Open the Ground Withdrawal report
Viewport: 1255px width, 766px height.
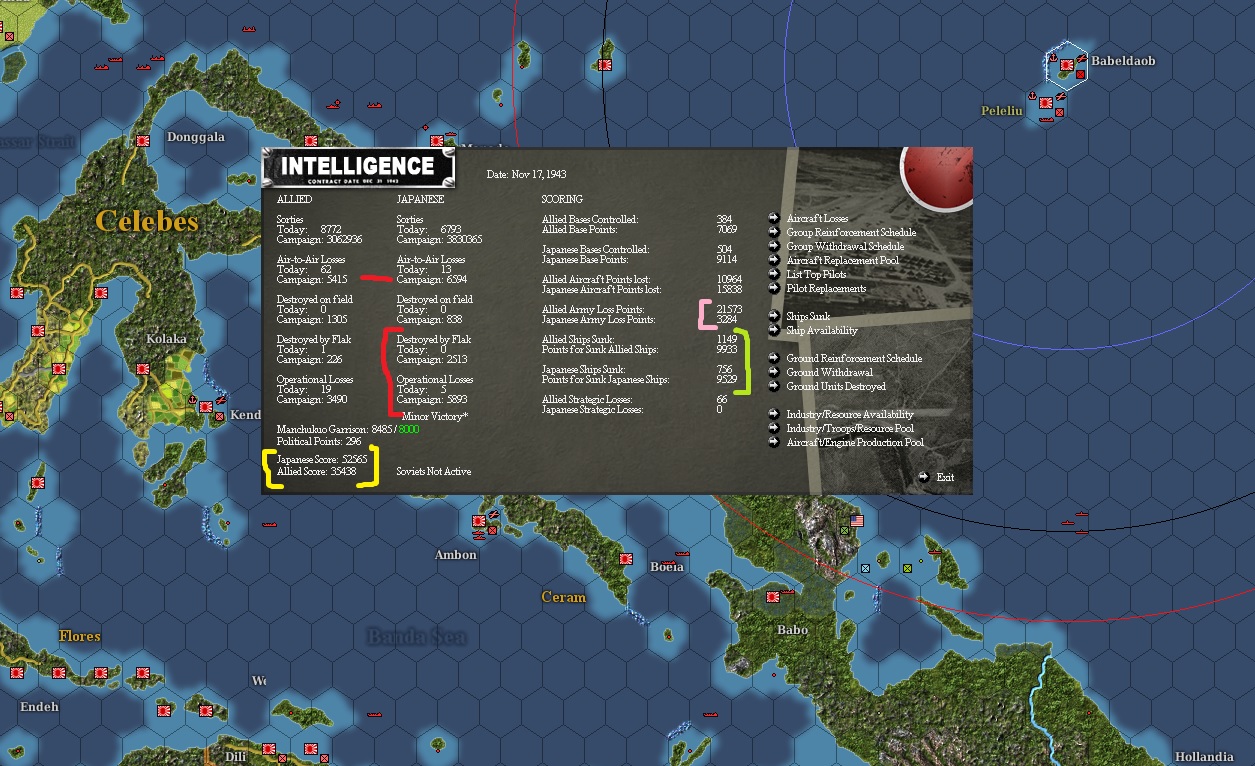tap(829, 372)
